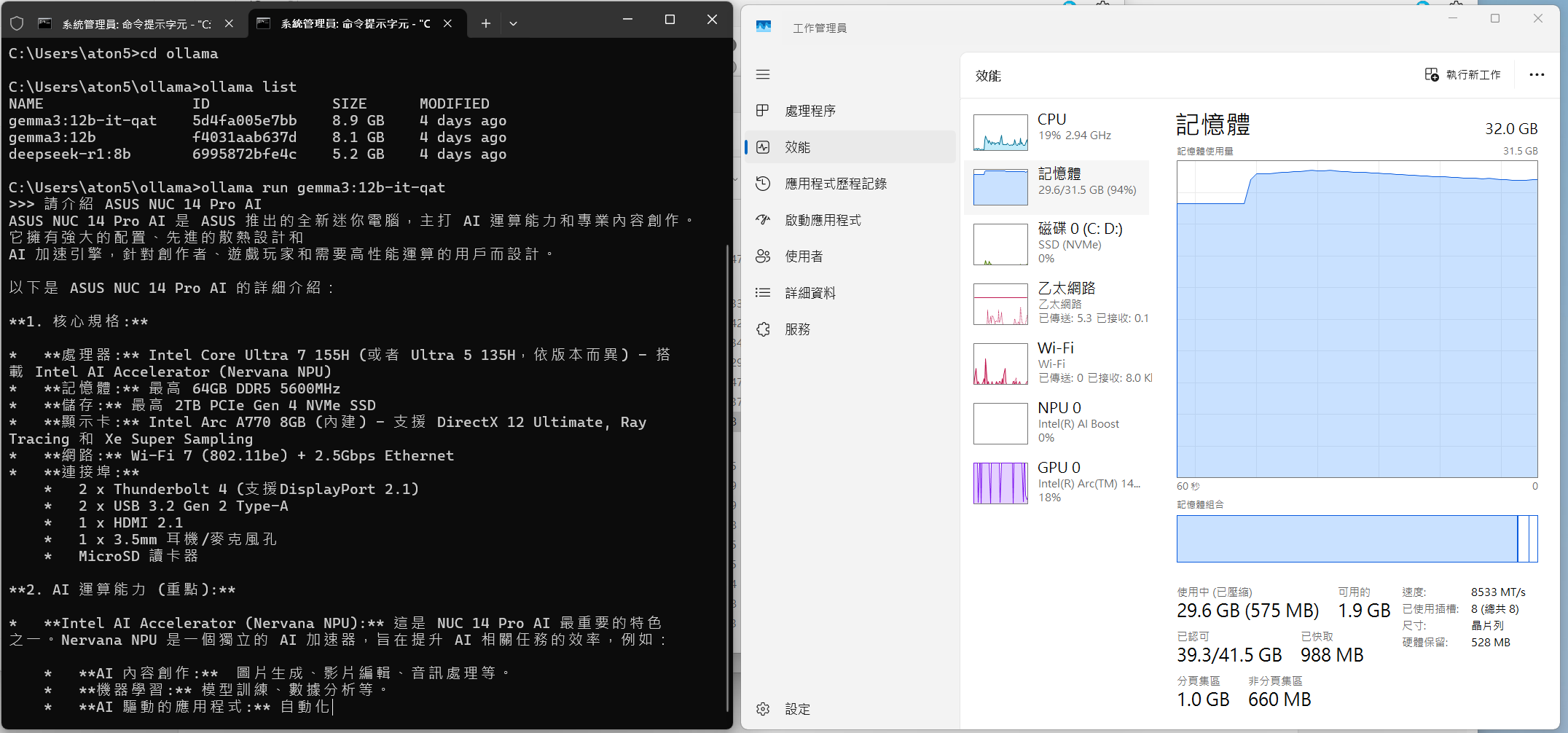Image resolution: width=1568 pixels, height=733 pixels.
Task: Select the NPU 0 Intel AI Boost thumbnail
Action: (1000, 423)
